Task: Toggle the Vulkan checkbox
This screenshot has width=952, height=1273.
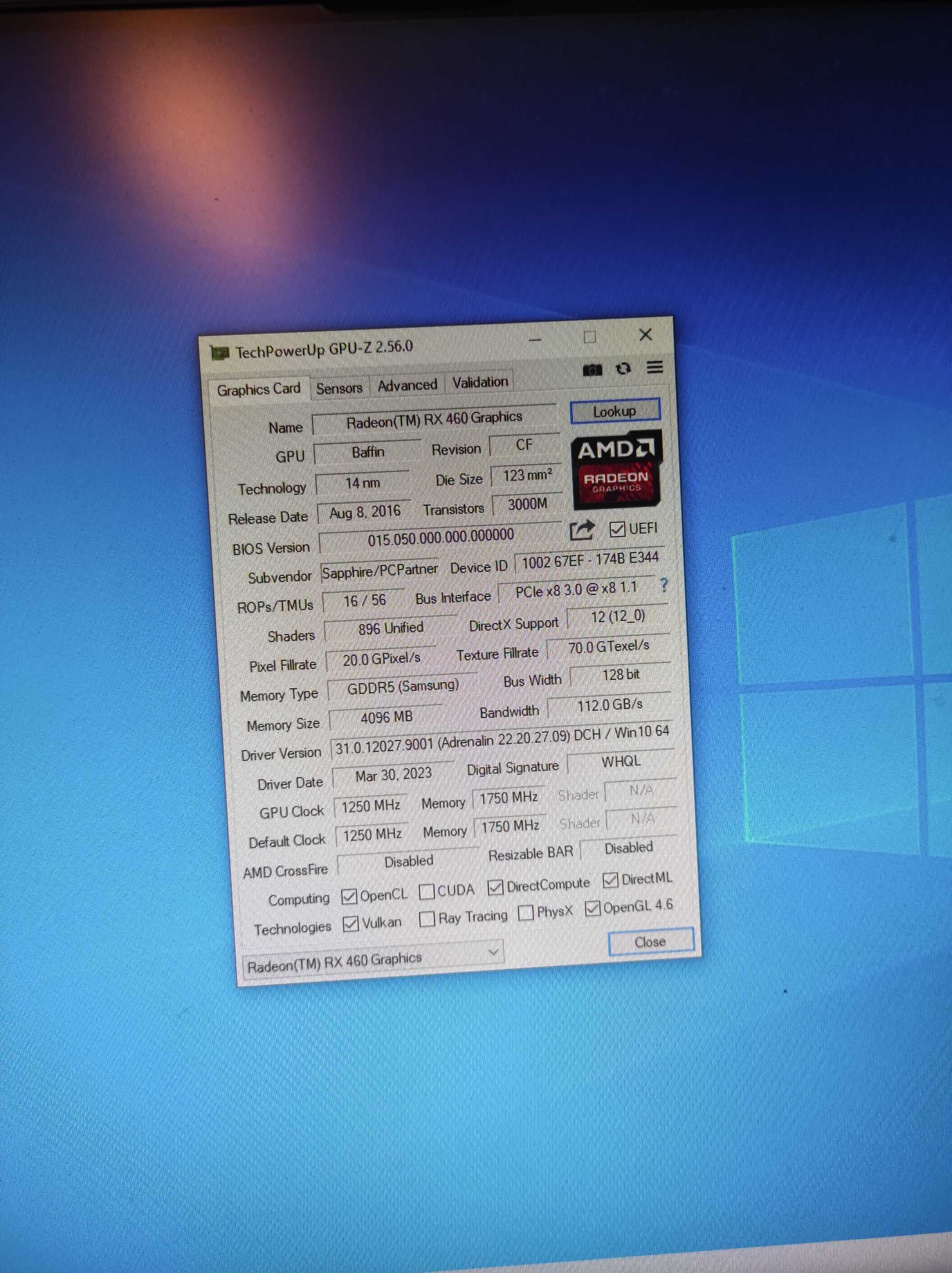Action: pos(350,923)
